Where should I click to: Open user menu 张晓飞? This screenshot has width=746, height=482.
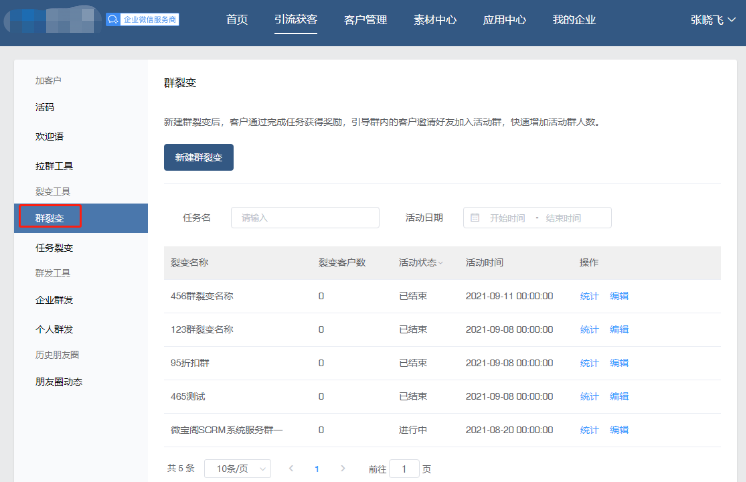pyautogui.click(x=715, y=20)
